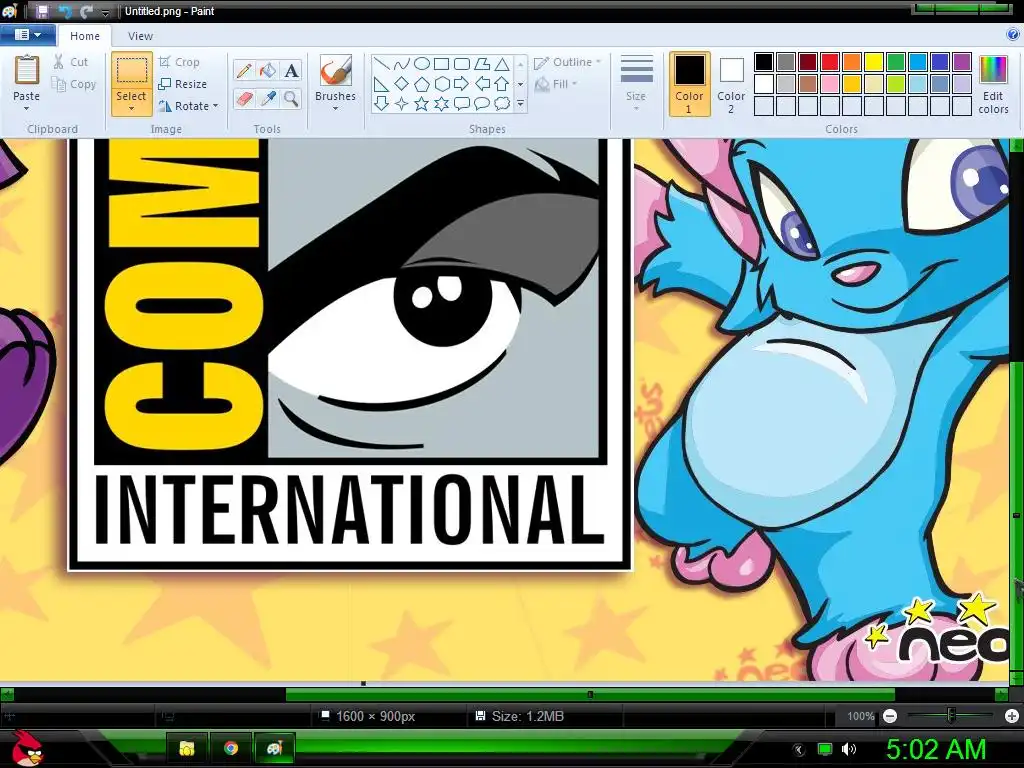Click the zoom in plus button

(1012, 716)
